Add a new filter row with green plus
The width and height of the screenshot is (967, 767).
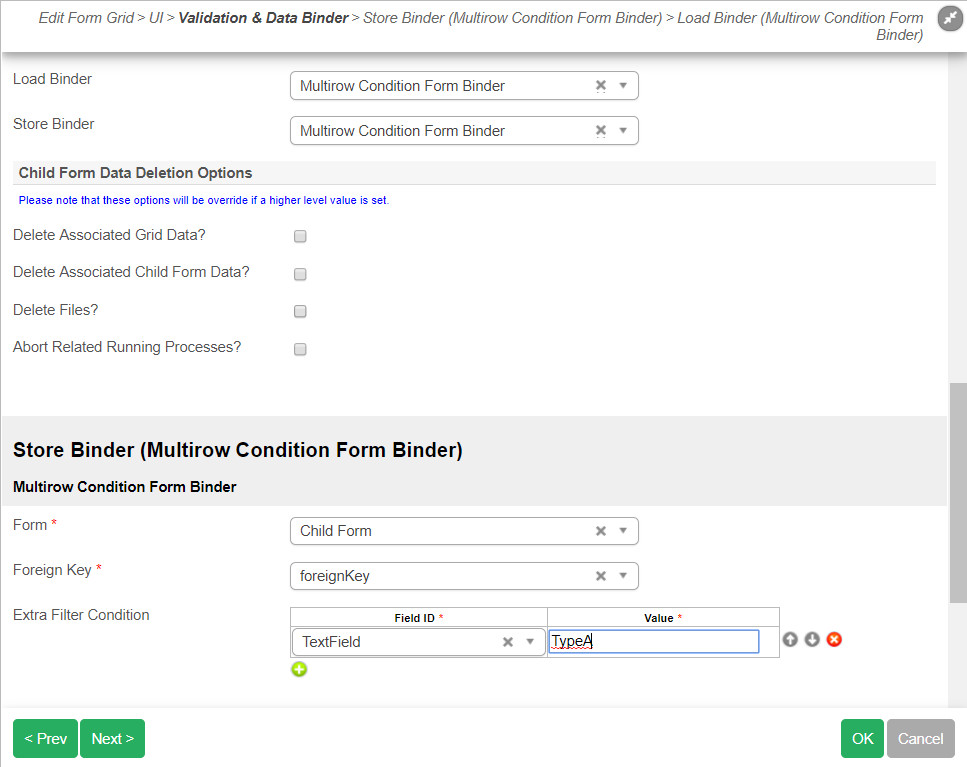(299, 669)
